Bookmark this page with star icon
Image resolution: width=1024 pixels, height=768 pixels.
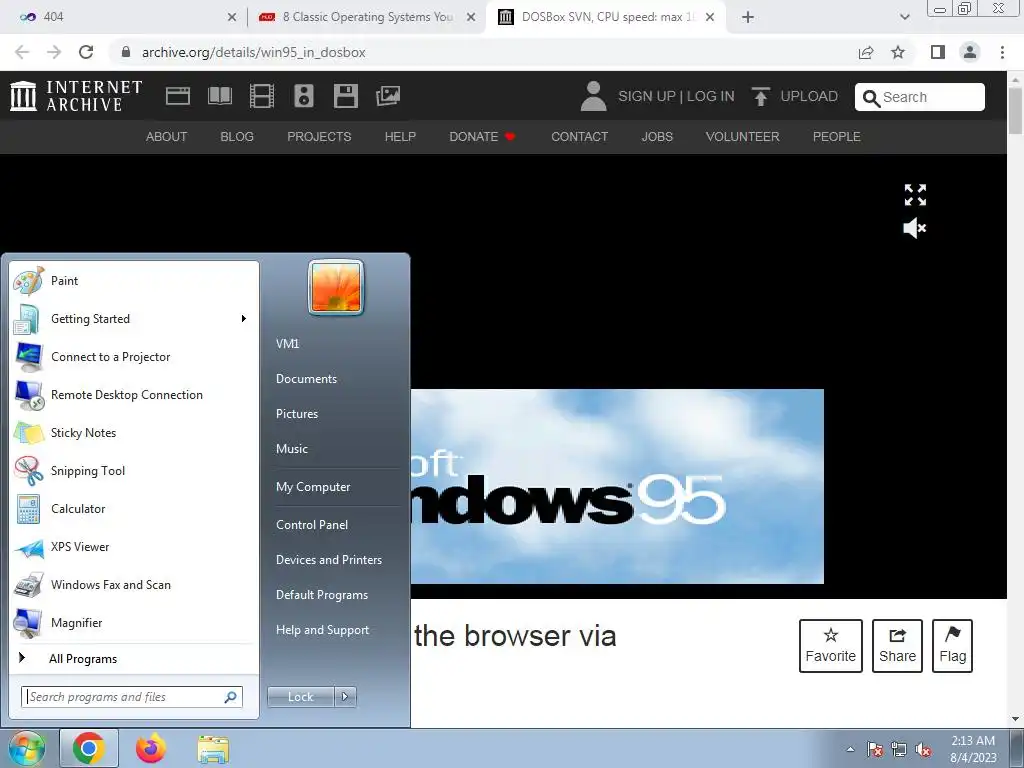pyautogui.click(x=898, y=52)
